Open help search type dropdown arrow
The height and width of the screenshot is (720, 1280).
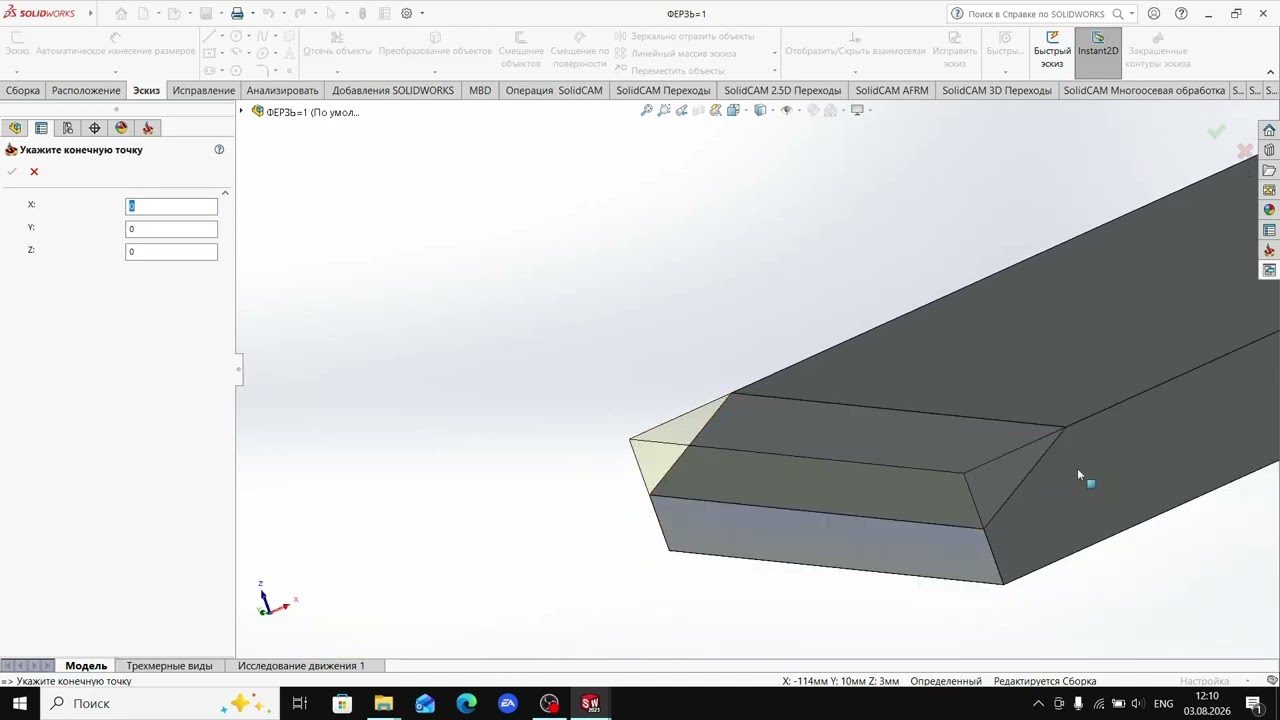pos(1132,14)
